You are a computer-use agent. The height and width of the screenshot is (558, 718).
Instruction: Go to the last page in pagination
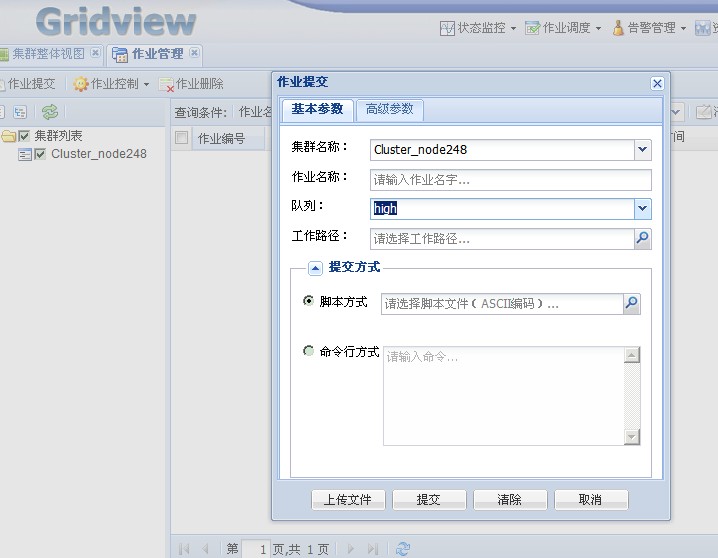(x=373, y=548)
